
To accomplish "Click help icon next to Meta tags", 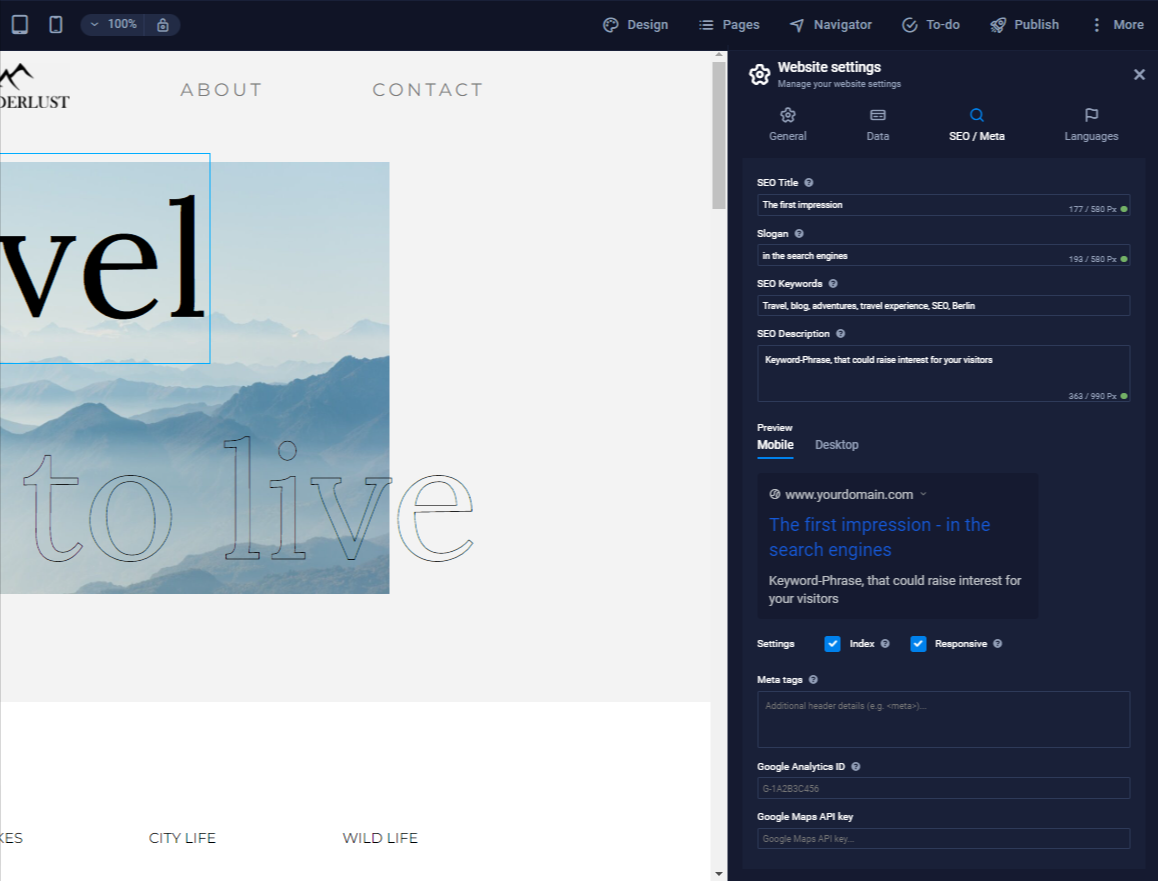I will pos(813,680).
